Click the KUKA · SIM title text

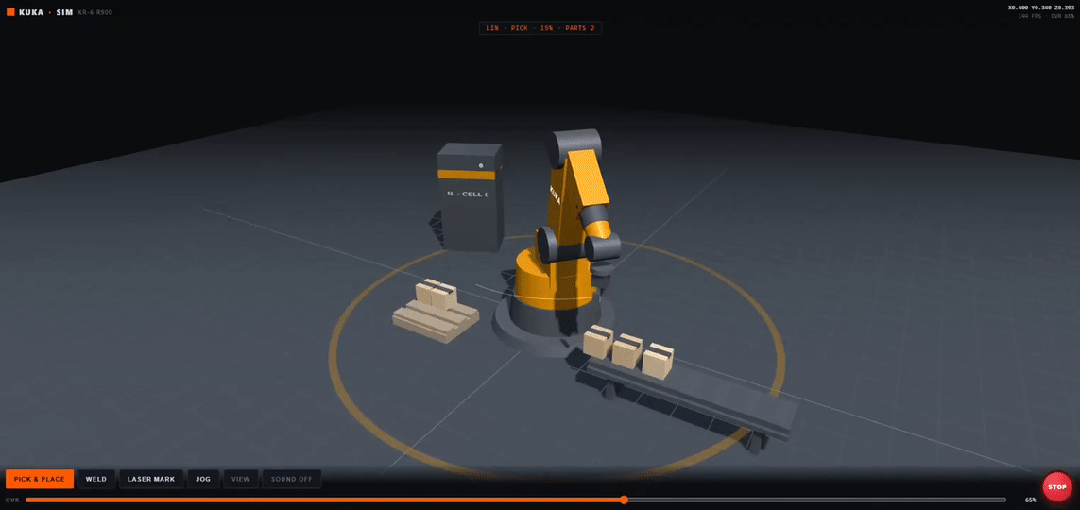click(46, 12)
